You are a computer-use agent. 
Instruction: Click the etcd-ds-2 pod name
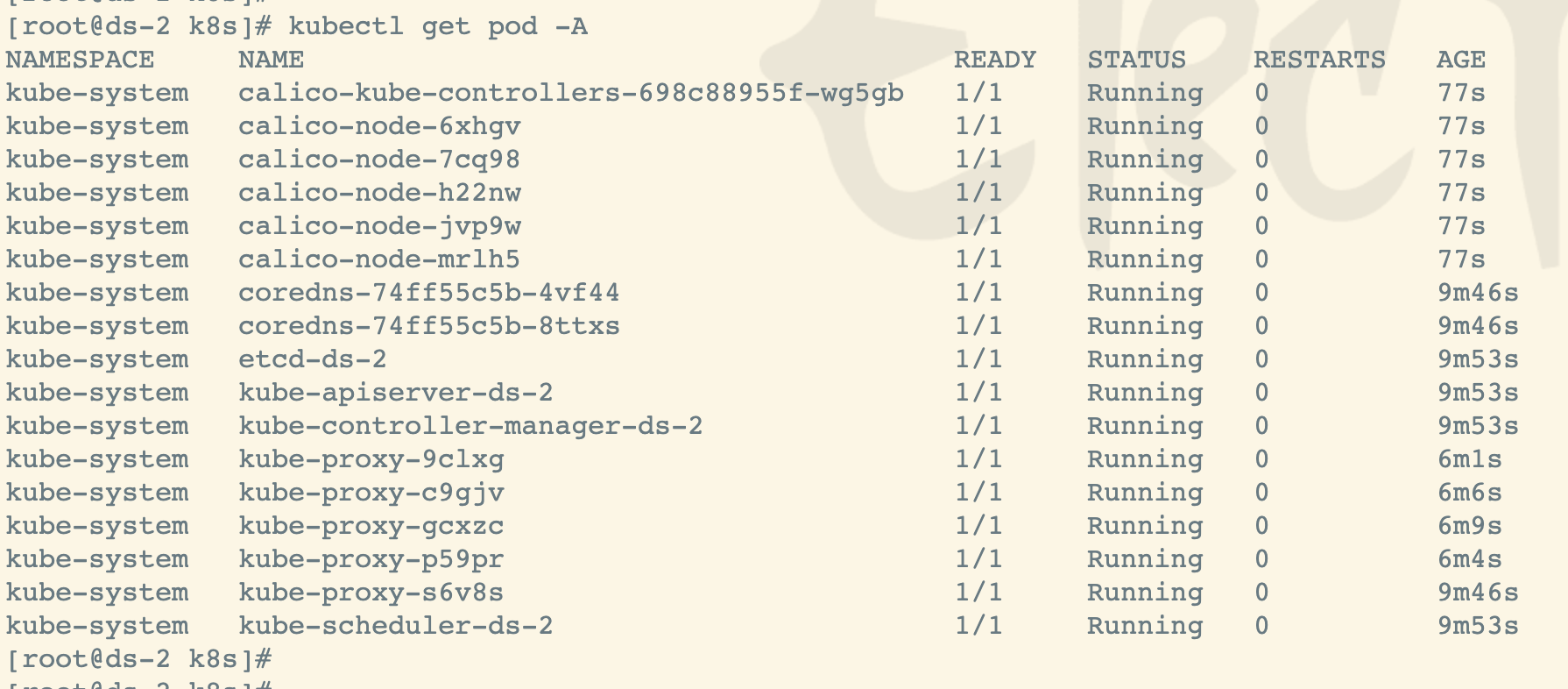pyautogui.click(x=312, y=359)
